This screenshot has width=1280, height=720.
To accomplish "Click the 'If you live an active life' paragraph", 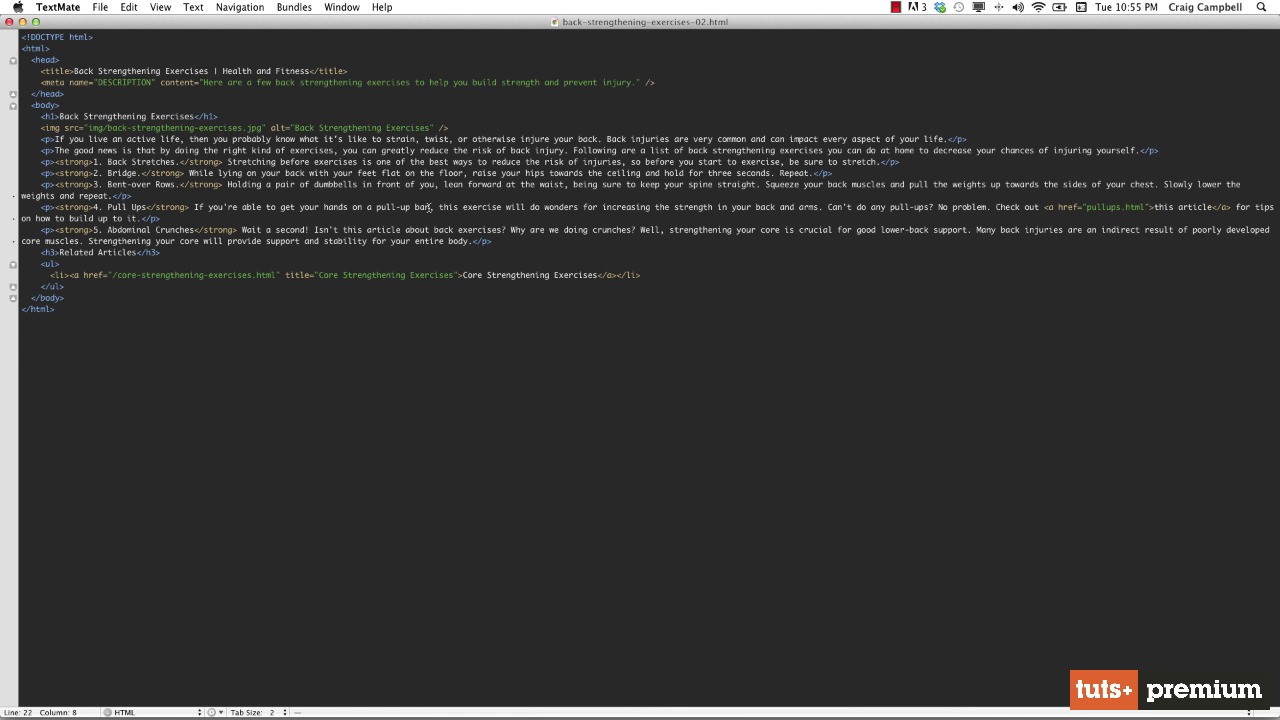I will click(x=503, y=139).
